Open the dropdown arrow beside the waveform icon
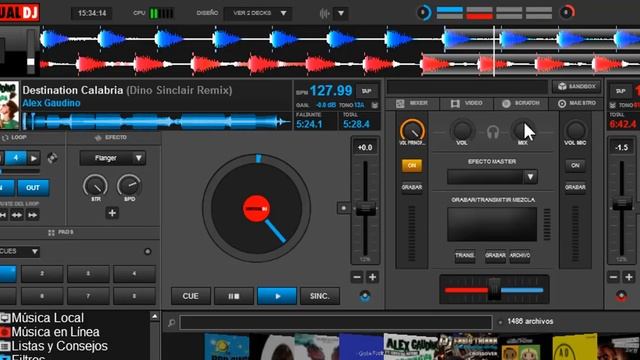640x360 pixels. coord(341,13)
